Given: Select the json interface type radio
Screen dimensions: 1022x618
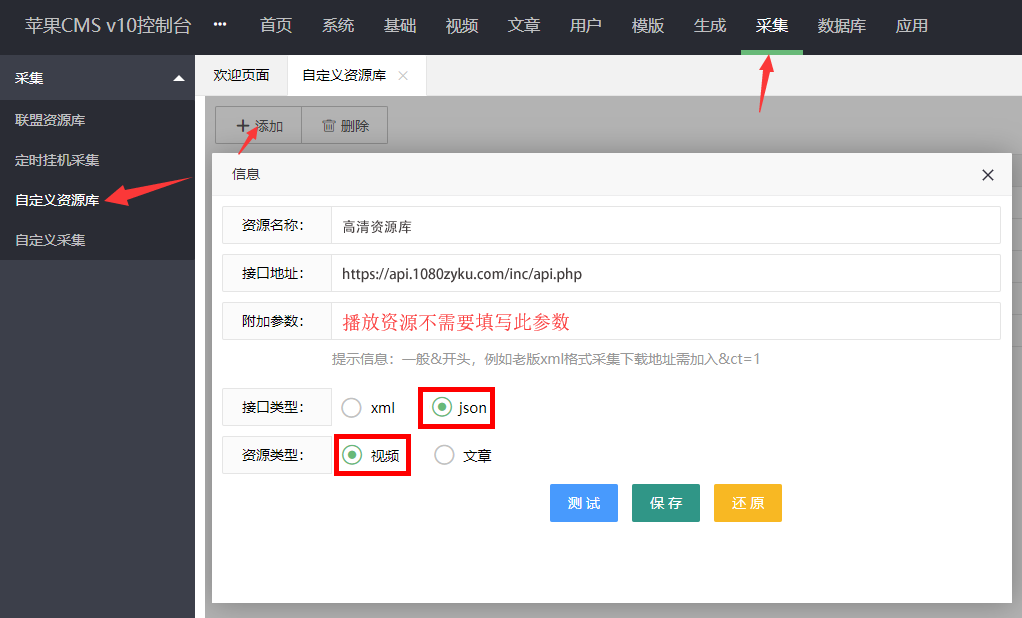Looking at the screenshot, I should point(442,407).
